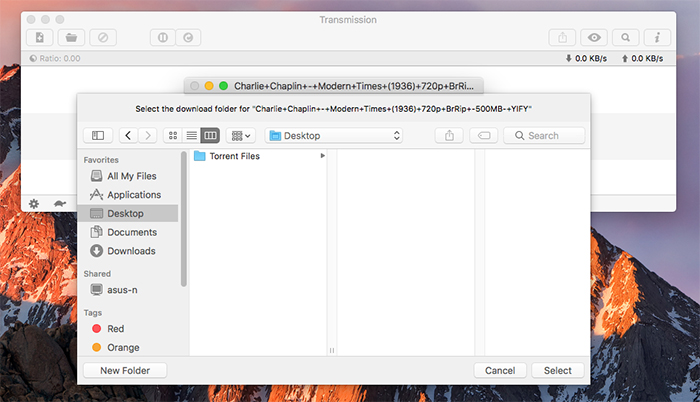Viewport: 700px width, 402px height.
Task: Select asus-n shared computer
Action: click(x=128, y=290)
